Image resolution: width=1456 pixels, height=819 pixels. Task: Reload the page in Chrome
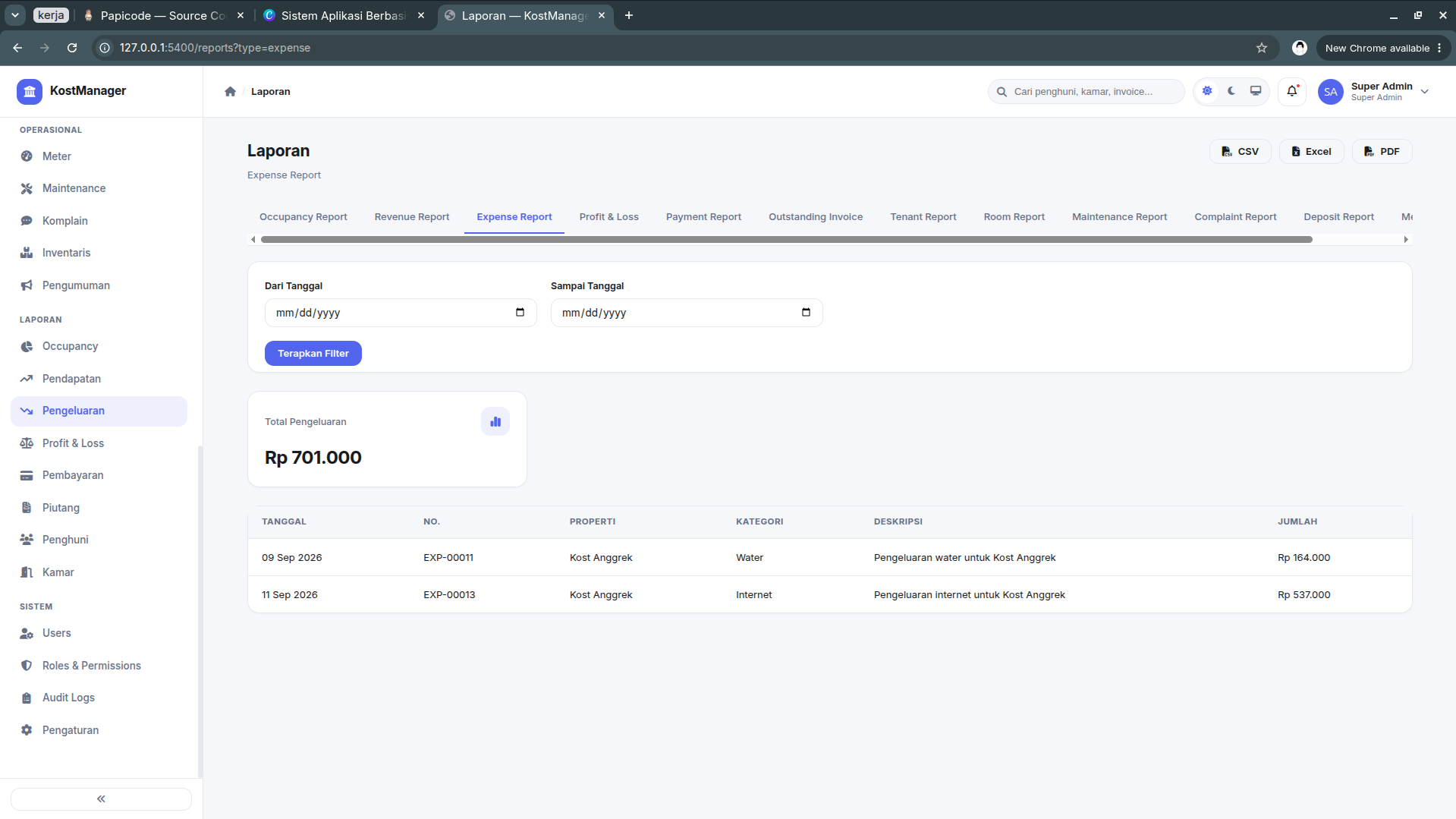pyautogui.click(x=72, y=48)
